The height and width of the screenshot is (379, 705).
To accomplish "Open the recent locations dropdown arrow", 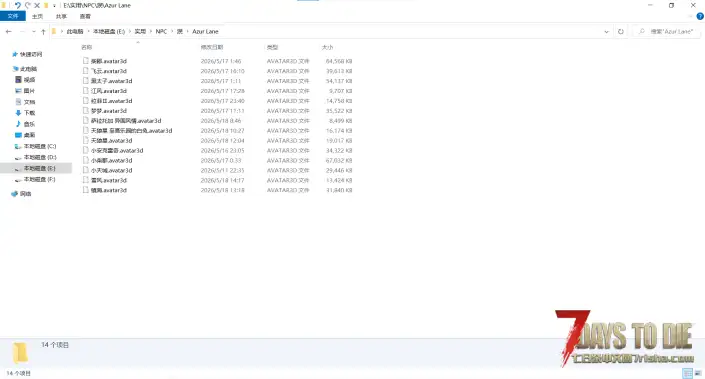I will click(x=34, y=31).
